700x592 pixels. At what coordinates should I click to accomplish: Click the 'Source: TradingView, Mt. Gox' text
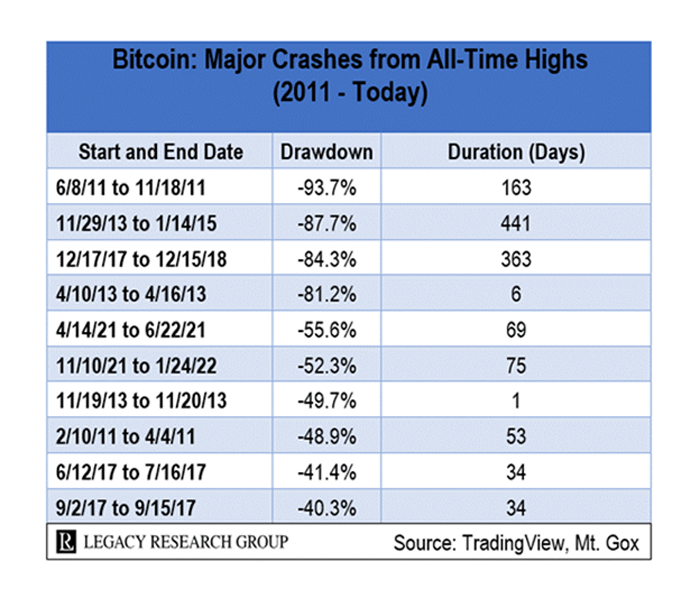pos(518,542)
